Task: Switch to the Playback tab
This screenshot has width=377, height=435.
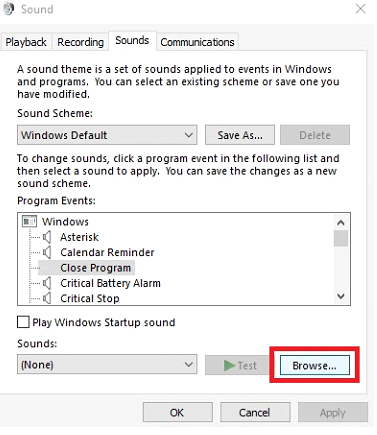Action: coord(26,42)
